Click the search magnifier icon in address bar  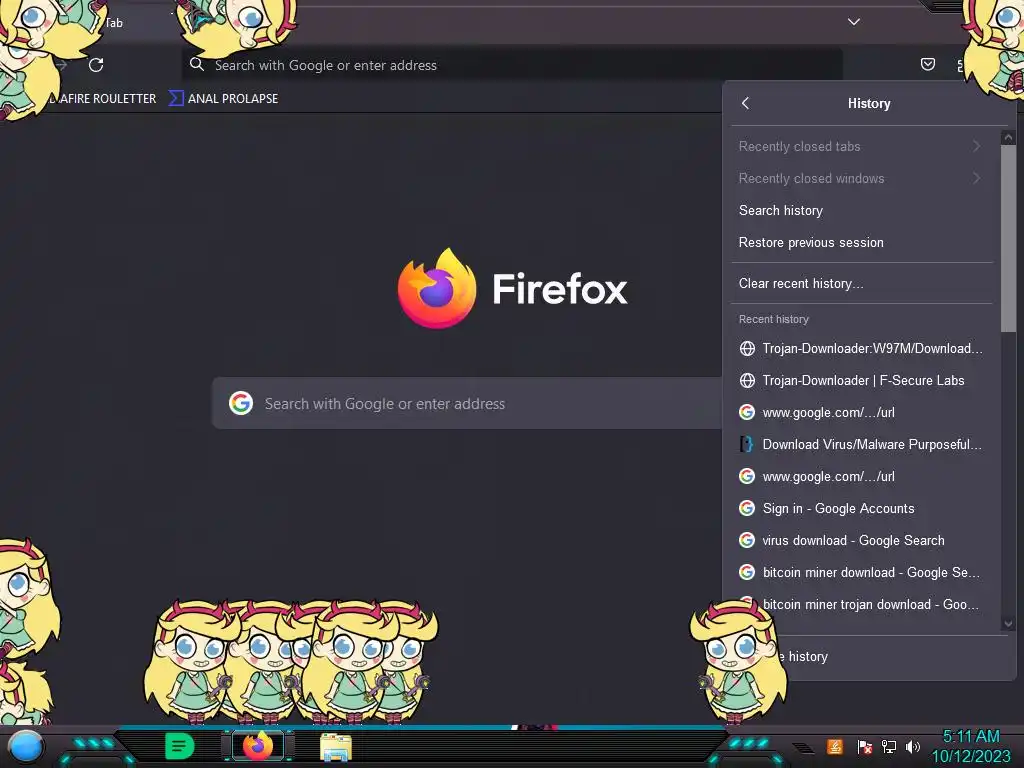click(x=197, y=64)
